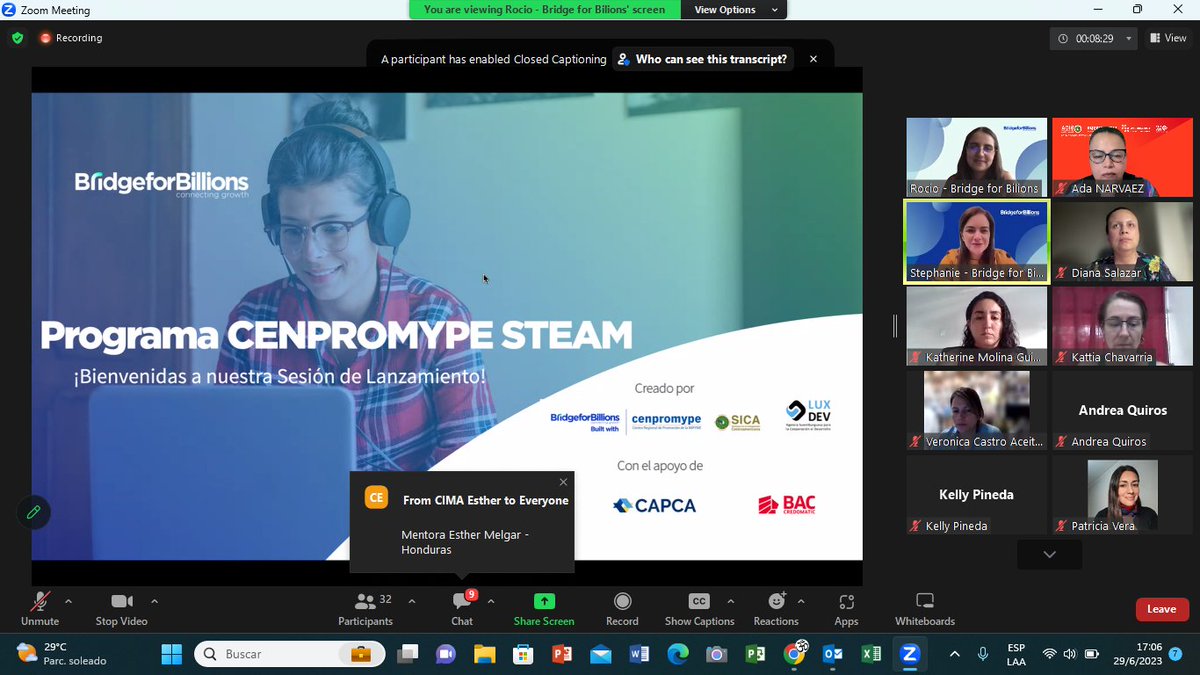Click the CE avatar in chat popup
The image size is (1200, 675).
376,497
